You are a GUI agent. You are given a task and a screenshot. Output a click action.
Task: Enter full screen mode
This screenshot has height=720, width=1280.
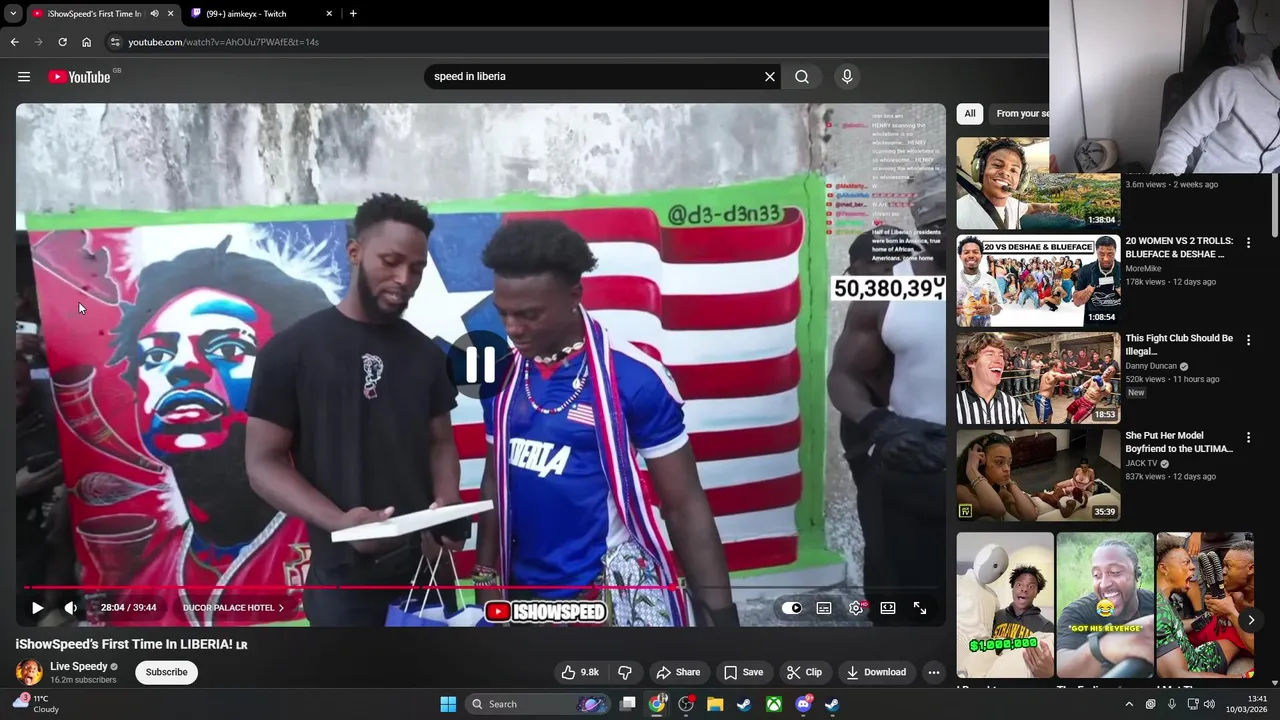[920, 608]
